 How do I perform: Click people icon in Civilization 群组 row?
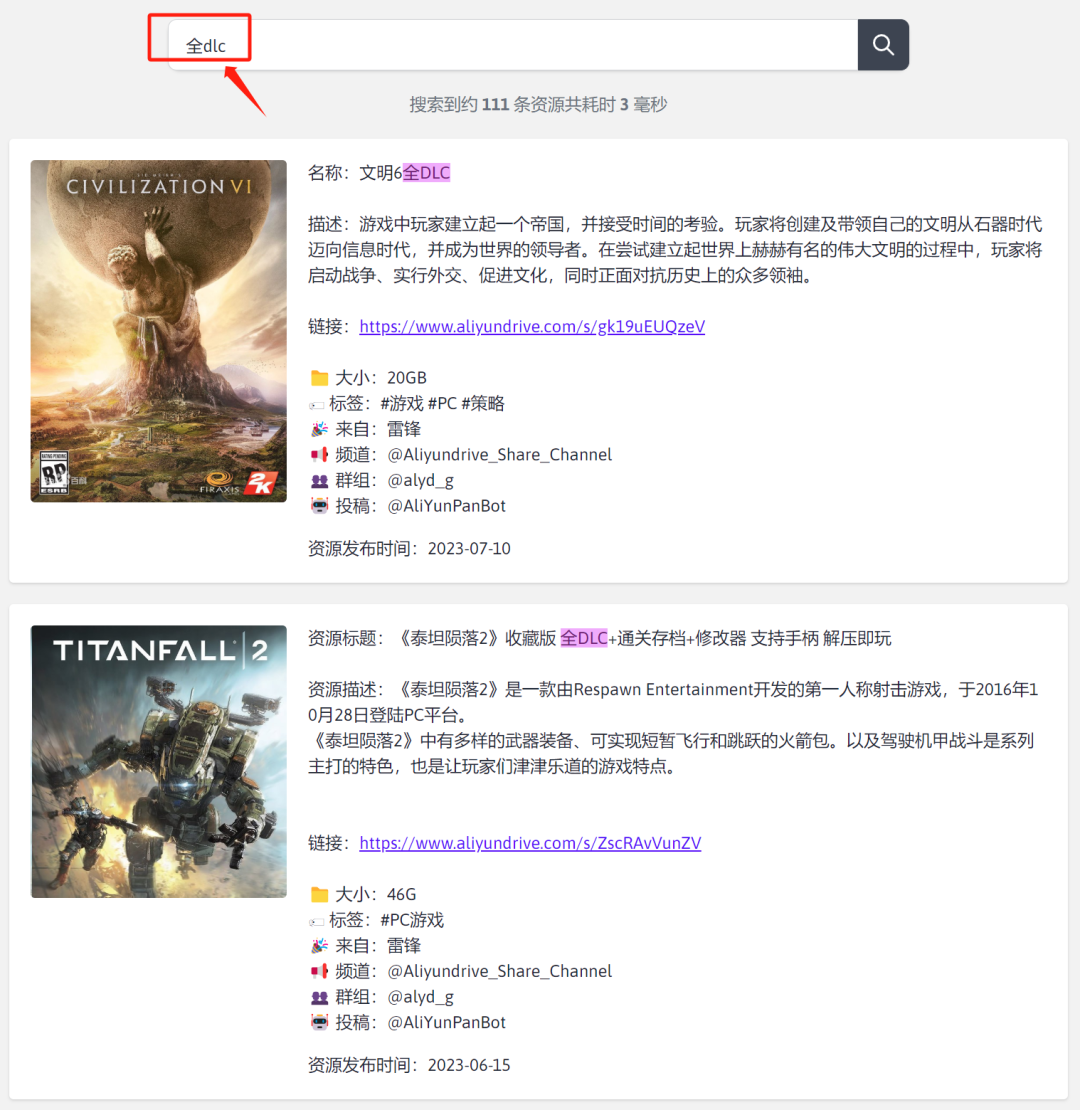pos(319,481)
